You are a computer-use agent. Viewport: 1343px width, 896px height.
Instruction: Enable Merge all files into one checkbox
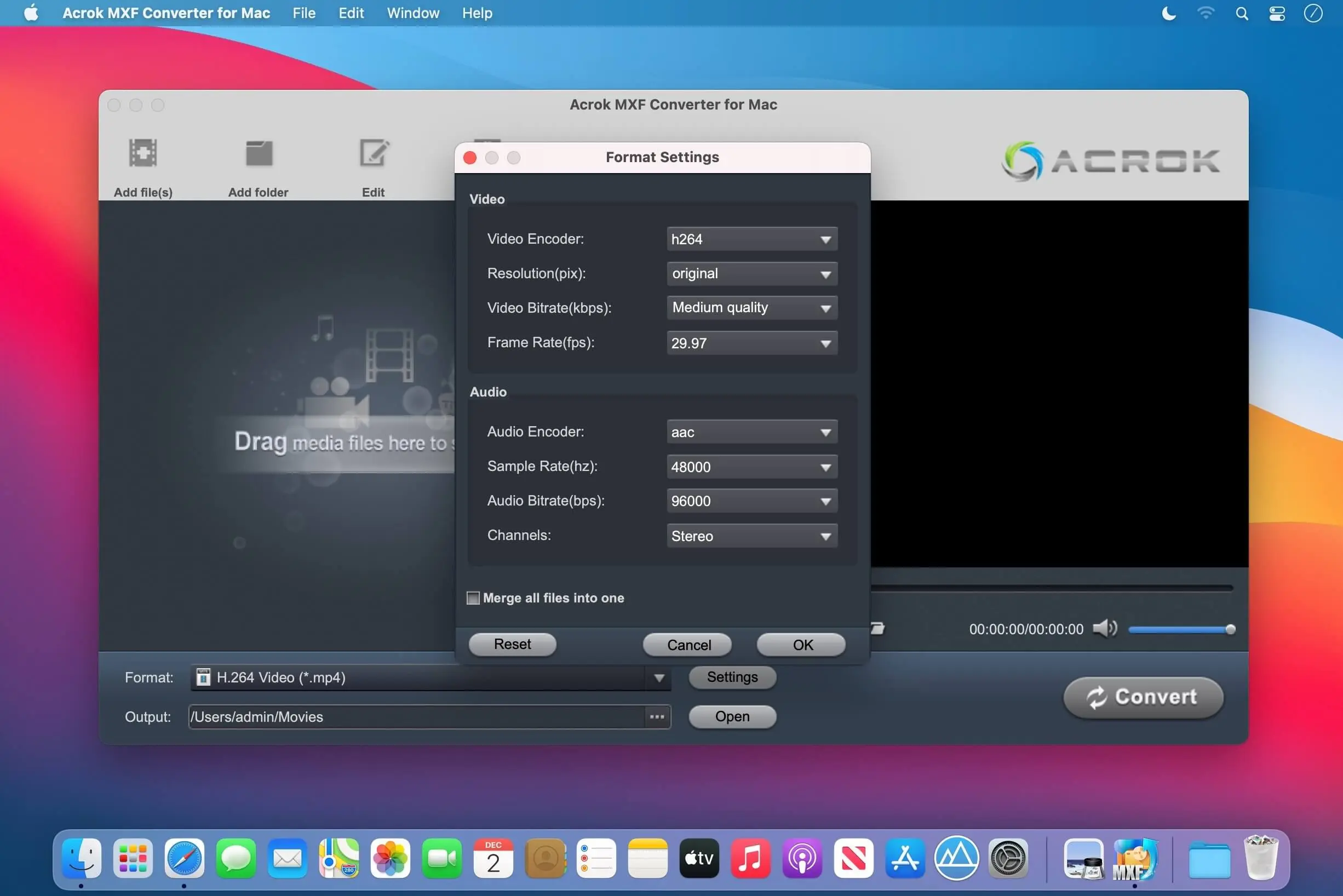point(473,598)
